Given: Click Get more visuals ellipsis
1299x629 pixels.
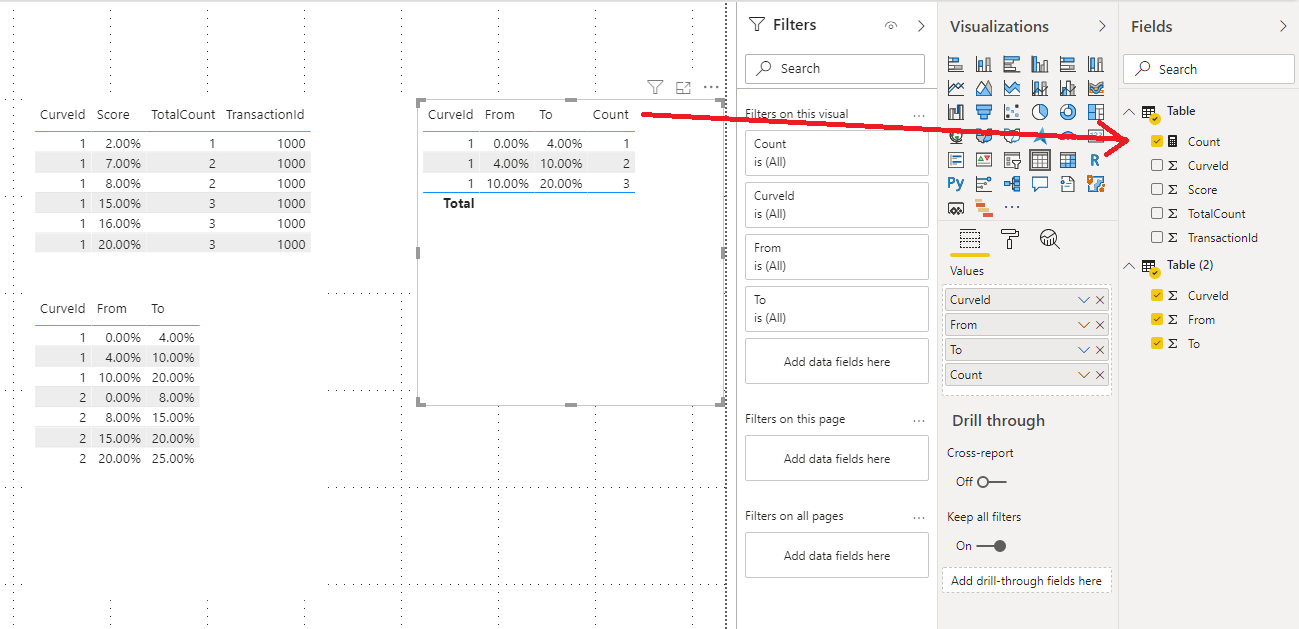Looking at the screenshot, I should (x=1012, y=208).
